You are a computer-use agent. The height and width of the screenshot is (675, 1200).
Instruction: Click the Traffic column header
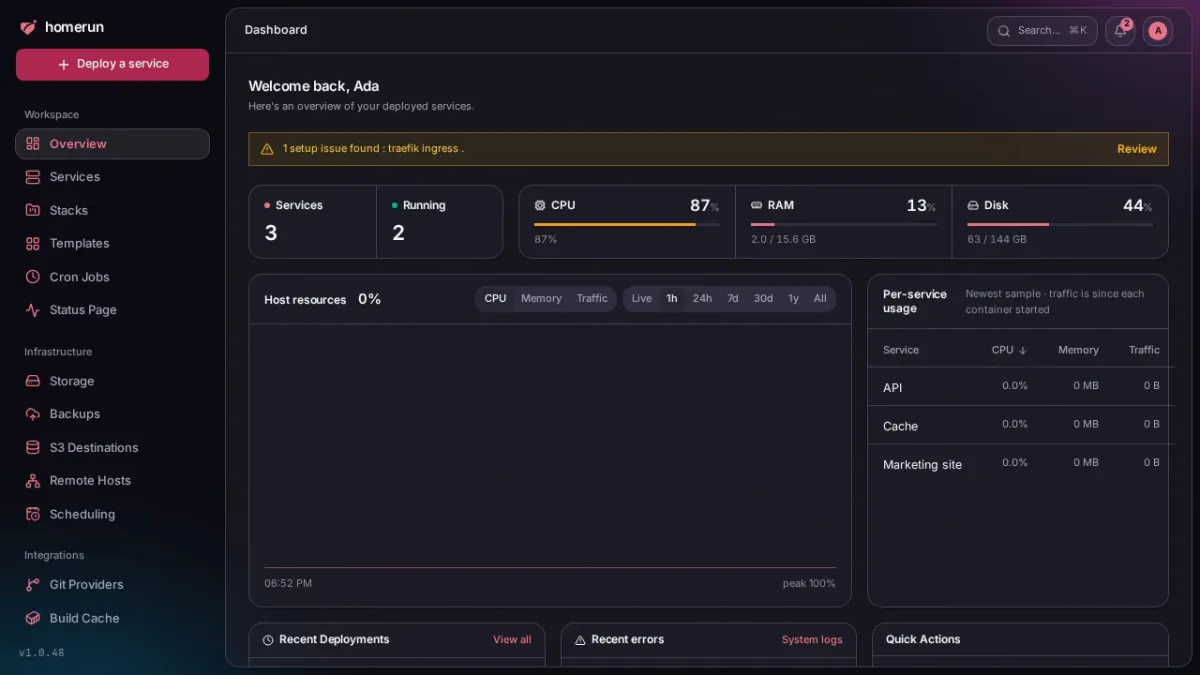1144,350
